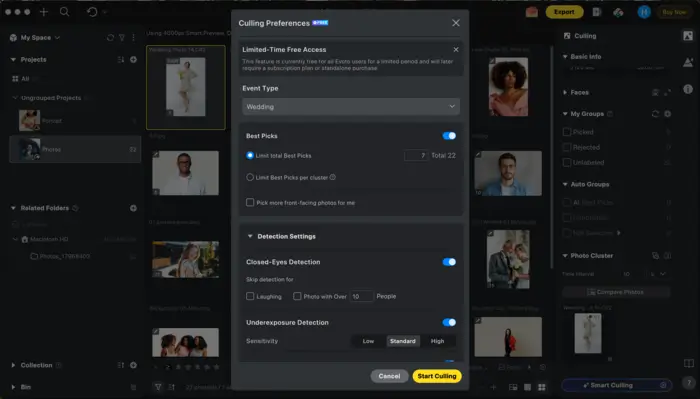Click the red gift icon in top bar

pyautogui.click(x=531, y=12)
